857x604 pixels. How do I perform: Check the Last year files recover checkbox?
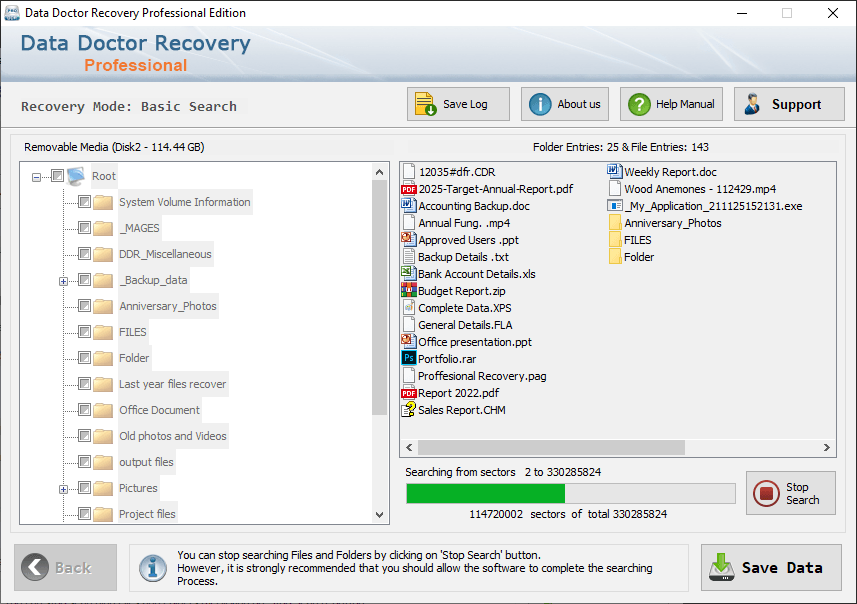[84, 384]
